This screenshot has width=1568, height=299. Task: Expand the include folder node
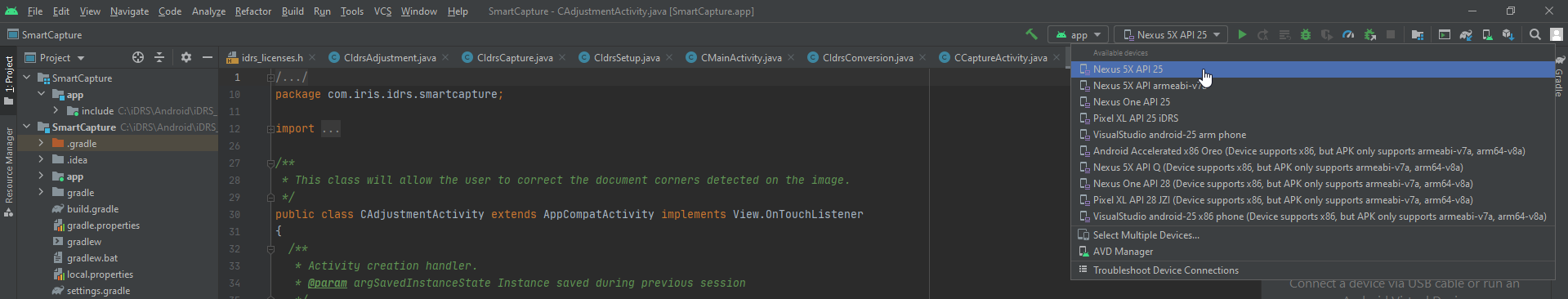pyautogui.click(x=56, y=110)
